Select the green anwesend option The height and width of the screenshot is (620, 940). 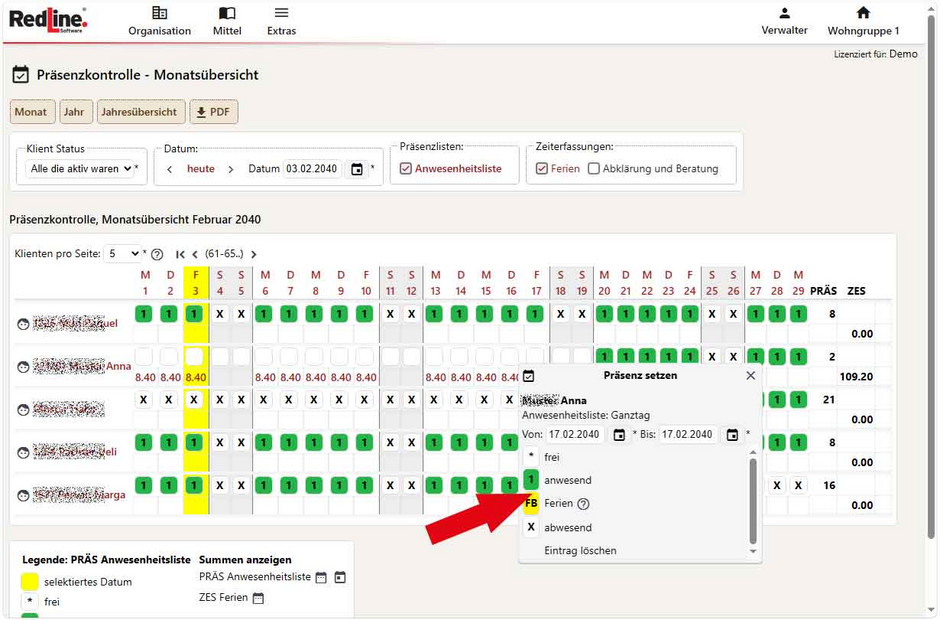coord(532,480)
